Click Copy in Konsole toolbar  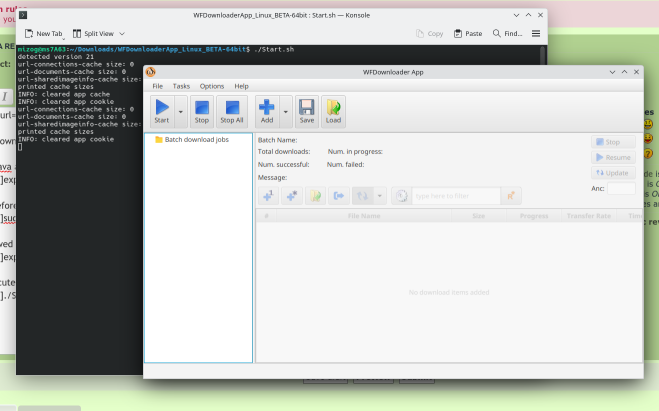click(430, 34)
